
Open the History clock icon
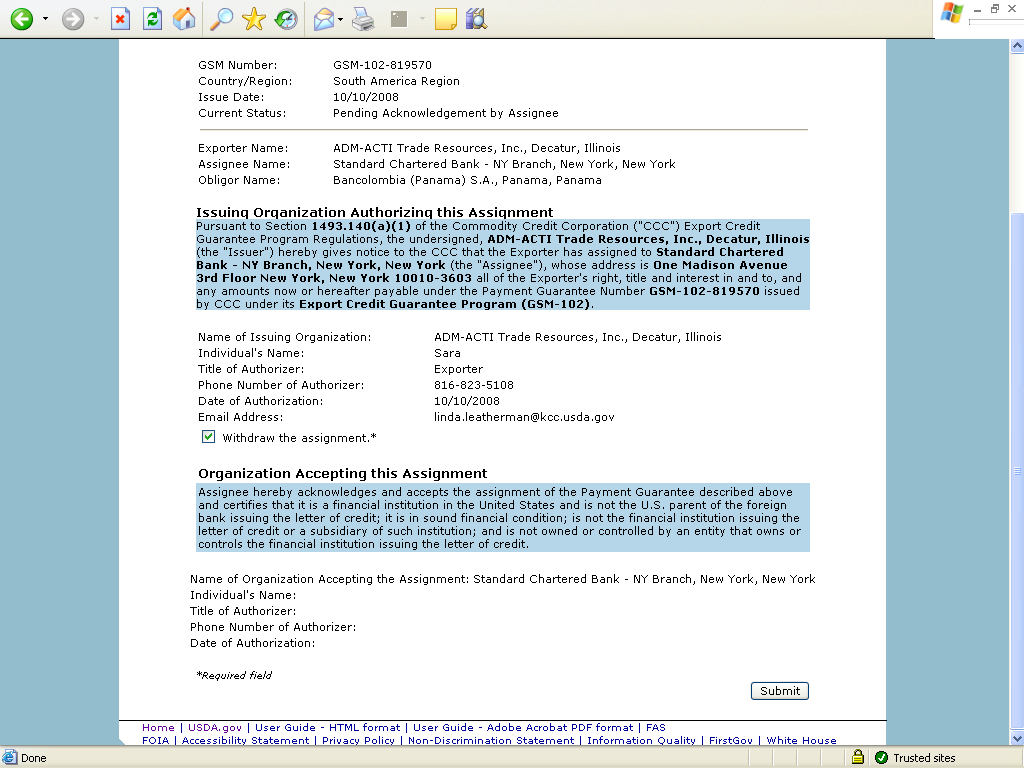tap(286, 19)
